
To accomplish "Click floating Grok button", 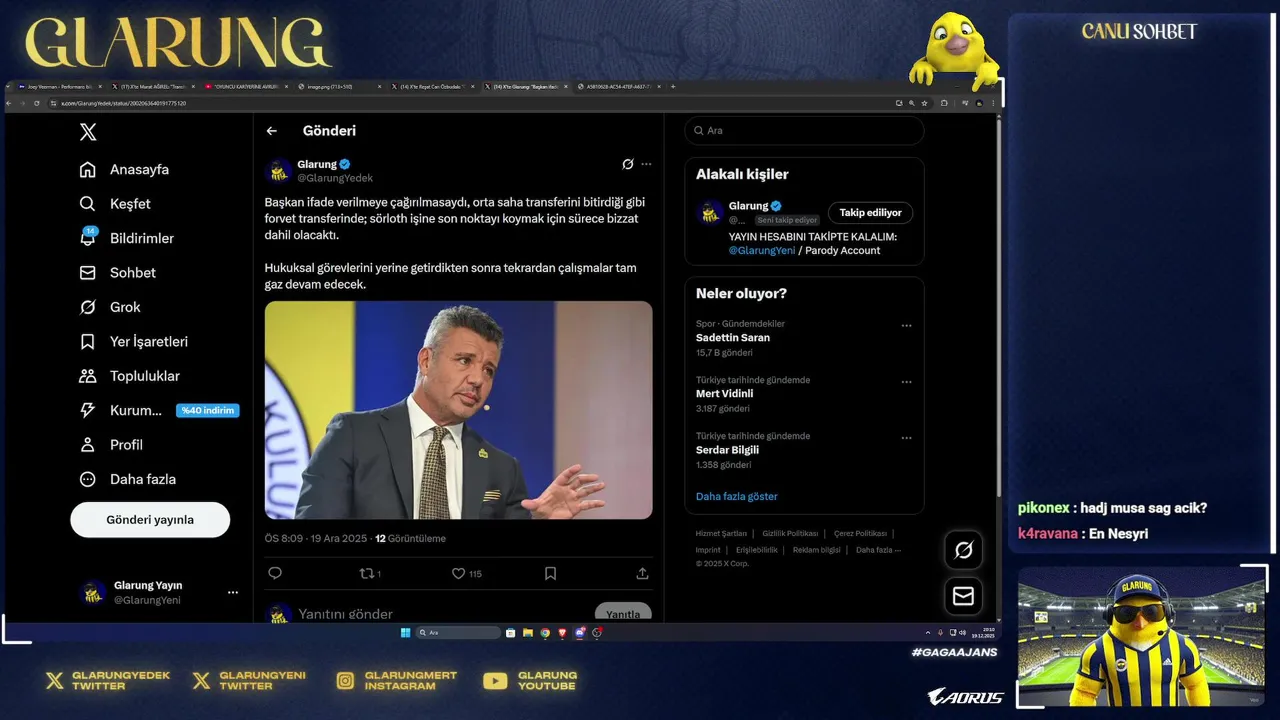I will (x=963, y=550).
